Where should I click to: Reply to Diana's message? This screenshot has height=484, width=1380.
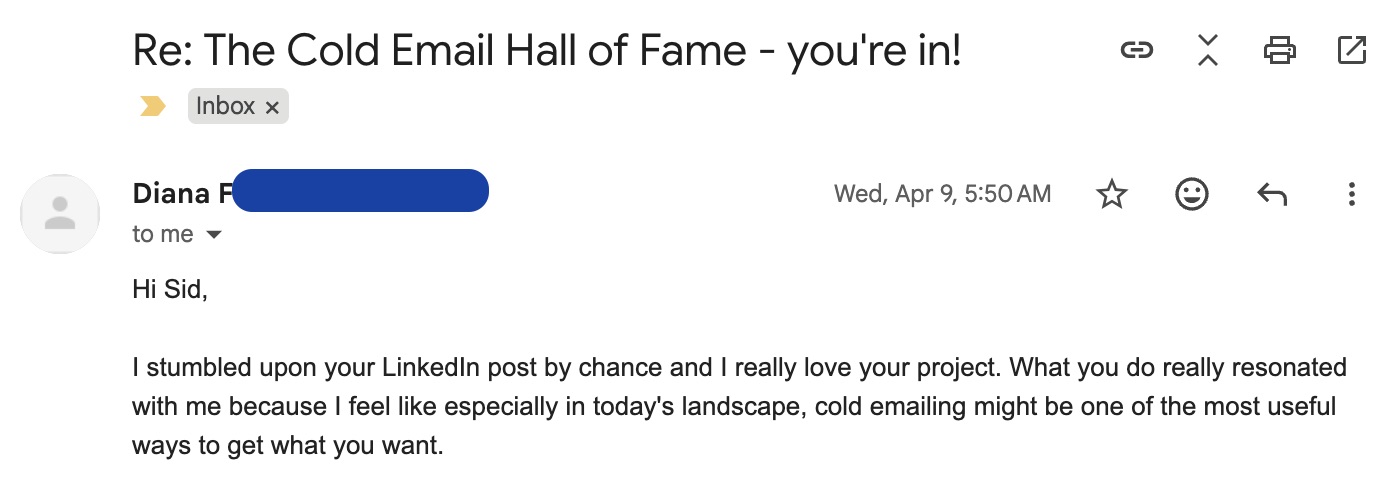(1271, 194)
